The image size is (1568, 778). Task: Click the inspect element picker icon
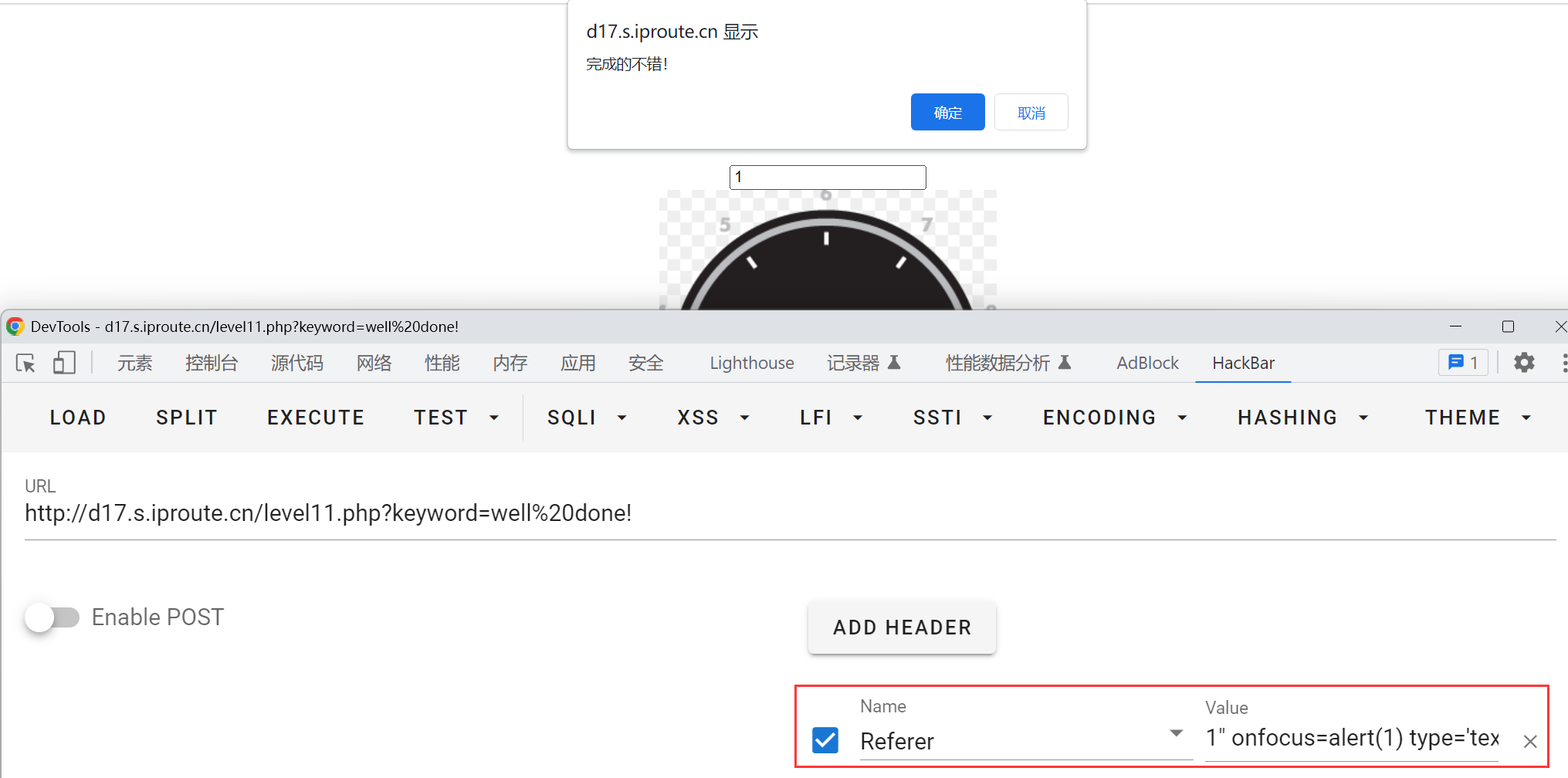[25, 363]
